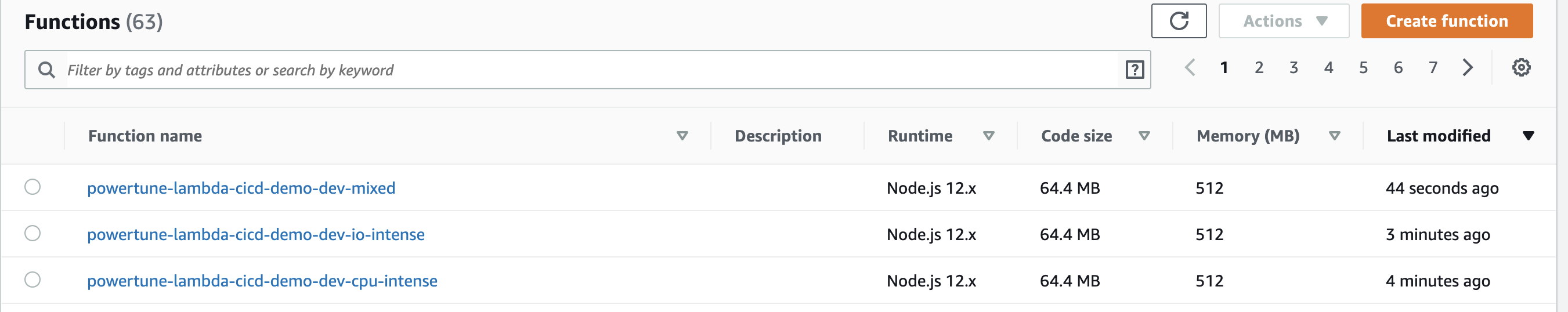Screen dimensions: 1568x312
Task: Select the dev-cpu-intense function radio button
Action: pos(33,280)
